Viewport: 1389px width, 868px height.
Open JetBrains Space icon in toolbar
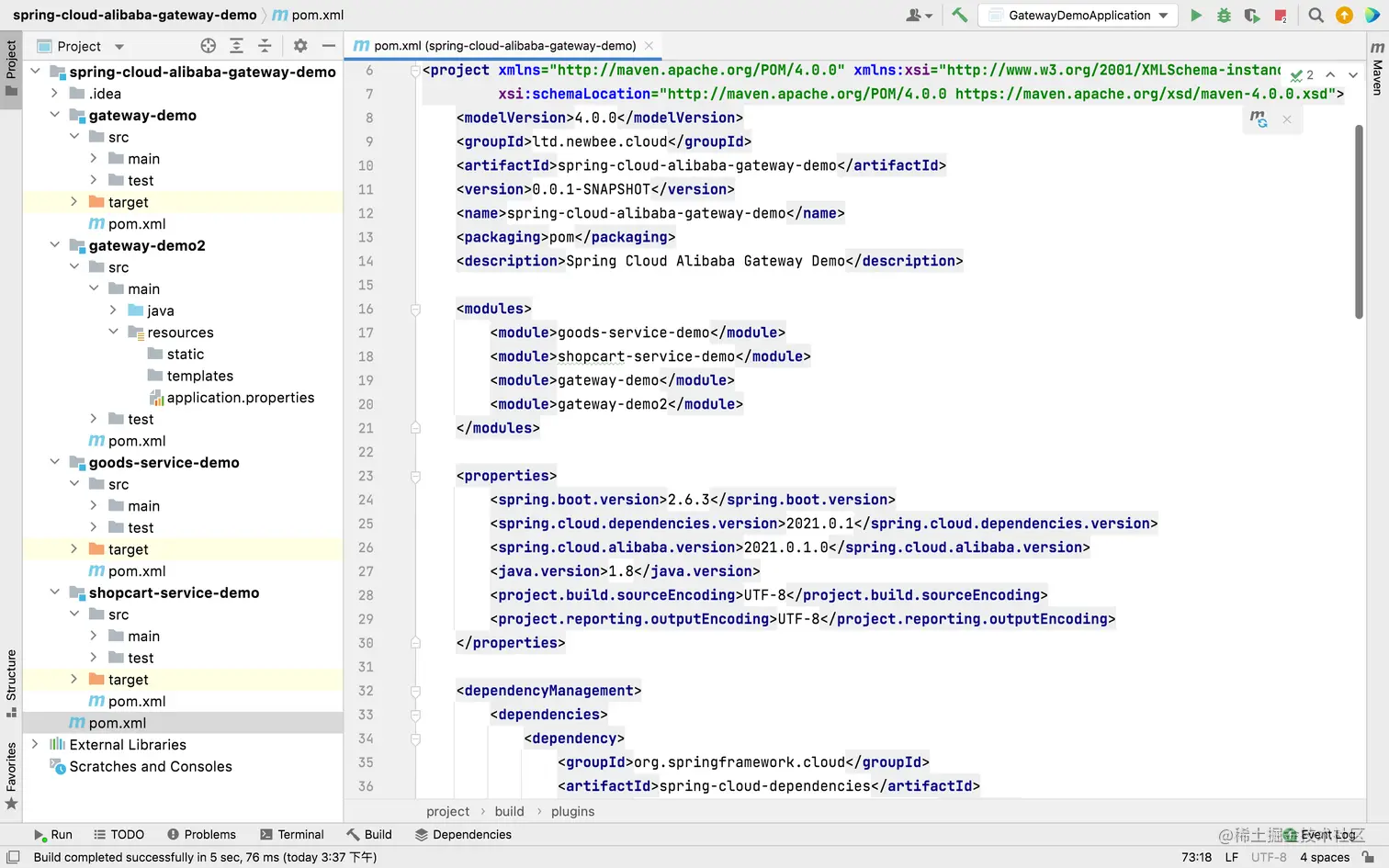point(1372,15)
